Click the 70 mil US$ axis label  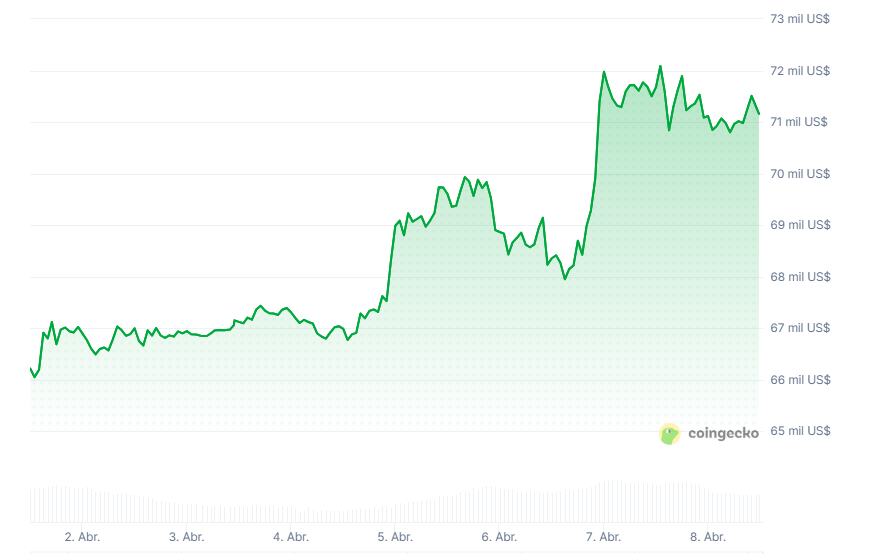[x=800, y=174]
